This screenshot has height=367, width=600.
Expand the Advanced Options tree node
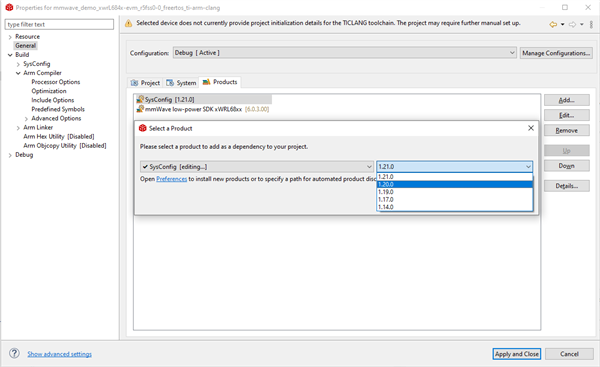click(x=26, y=119)
